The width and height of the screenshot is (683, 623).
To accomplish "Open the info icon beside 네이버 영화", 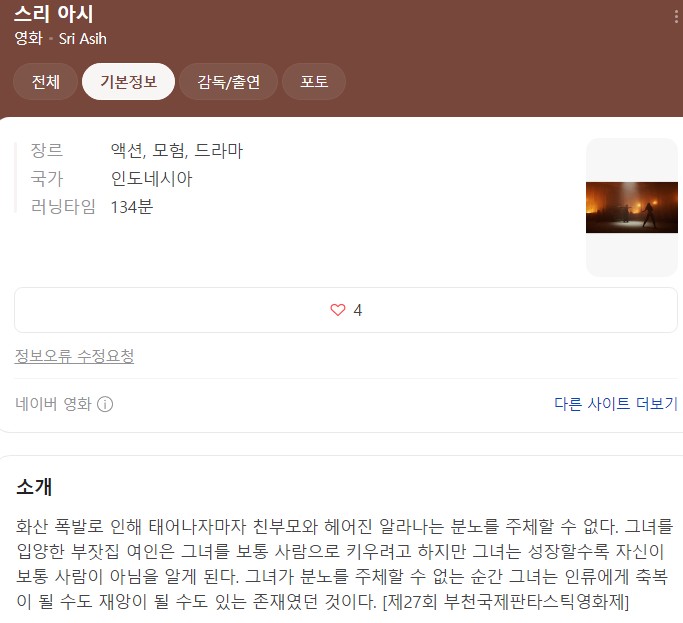I will (x=105, y=404).
